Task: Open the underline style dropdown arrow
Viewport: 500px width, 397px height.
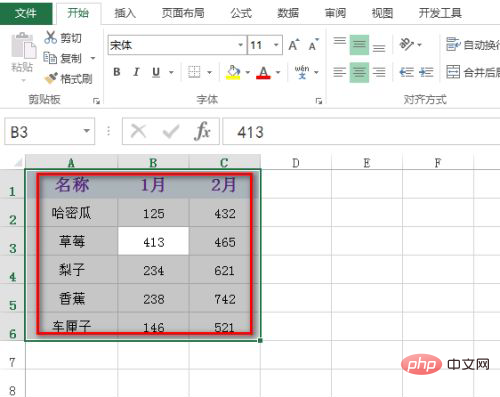Action: (x=171, y=72)
